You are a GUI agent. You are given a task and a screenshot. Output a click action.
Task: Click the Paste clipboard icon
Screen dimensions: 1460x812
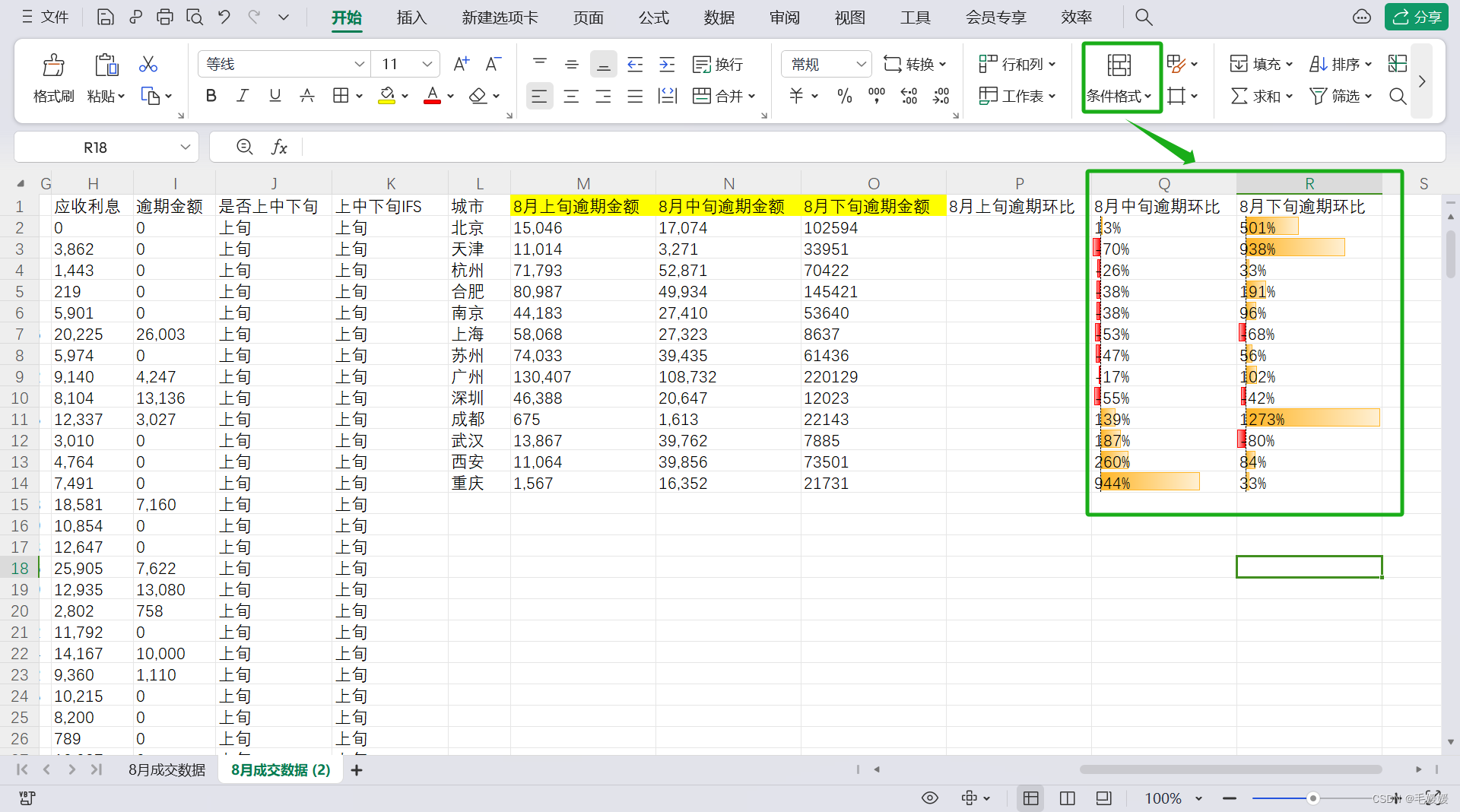click(x=106, y=65)
